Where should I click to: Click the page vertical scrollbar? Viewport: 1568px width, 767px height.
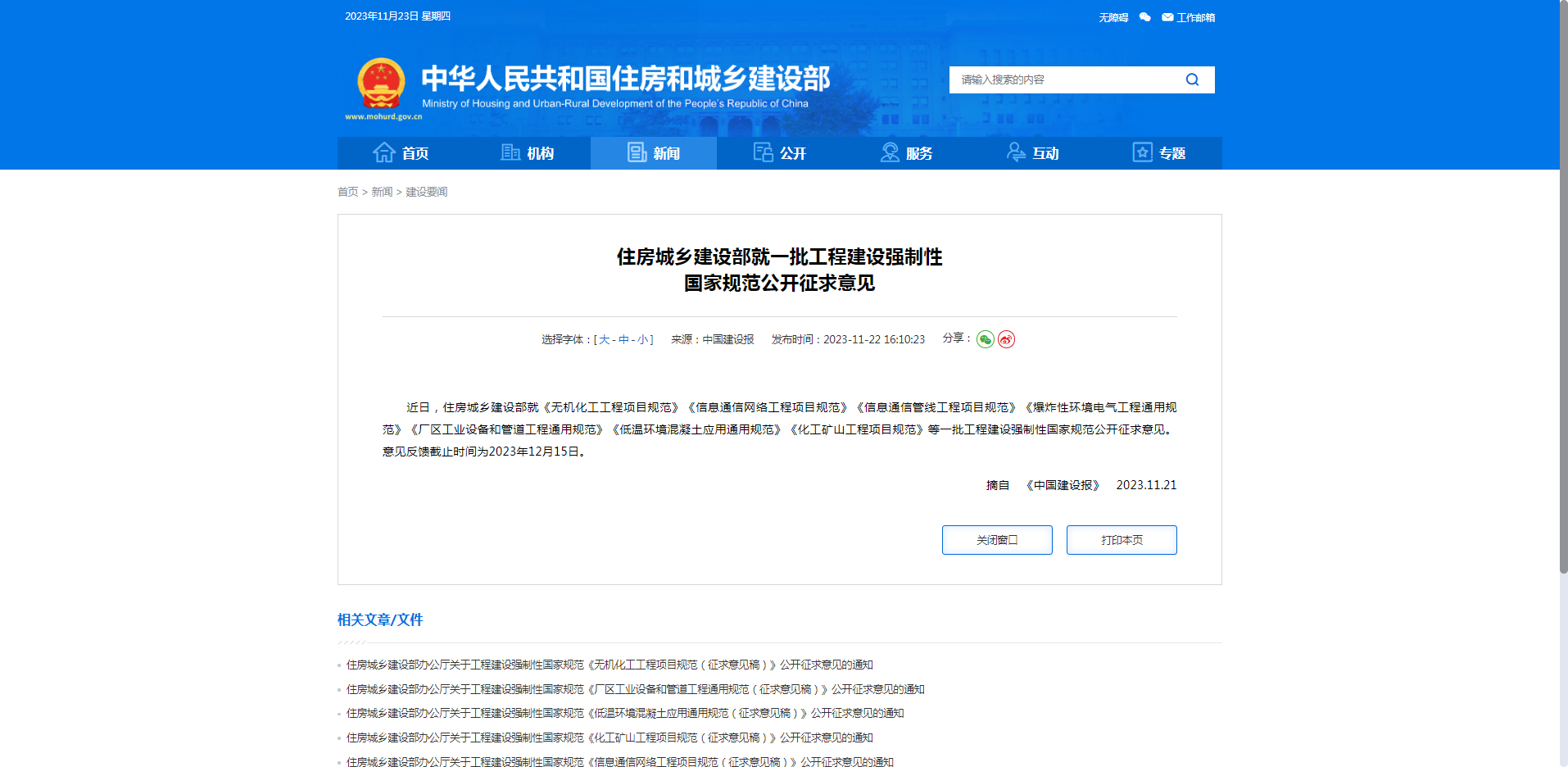point(1563,287)
